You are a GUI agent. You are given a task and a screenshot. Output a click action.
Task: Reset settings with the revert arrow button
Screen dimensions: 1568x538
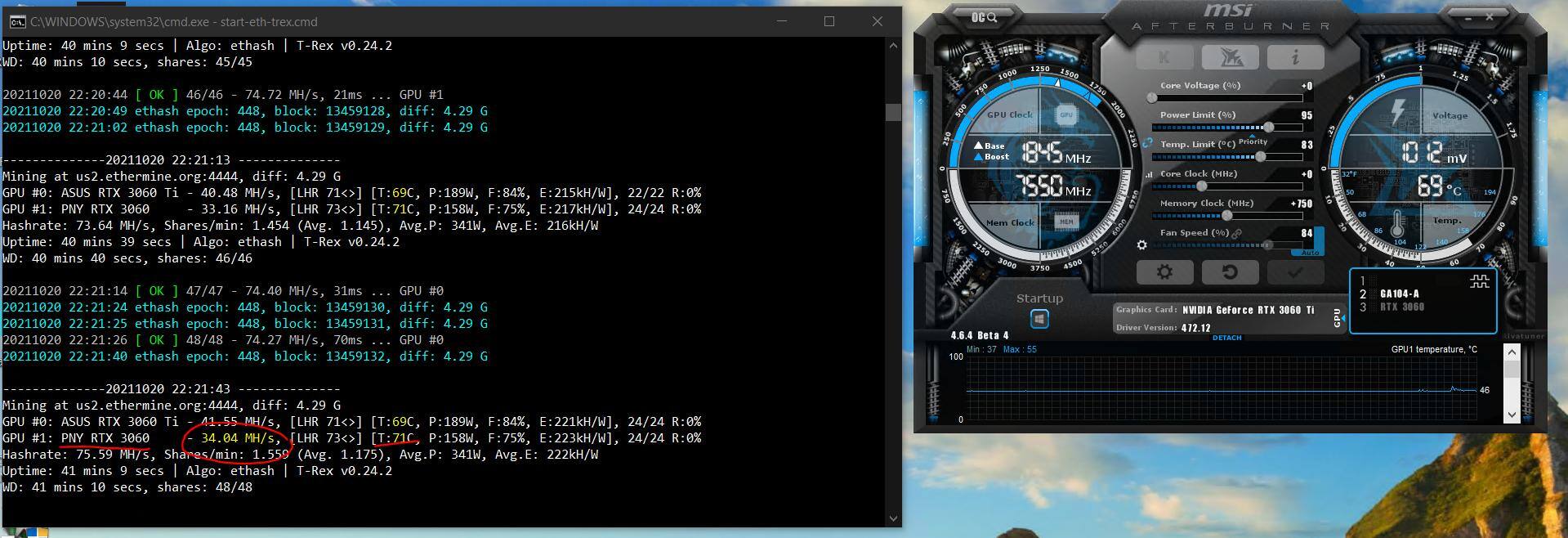(1230, 272)
